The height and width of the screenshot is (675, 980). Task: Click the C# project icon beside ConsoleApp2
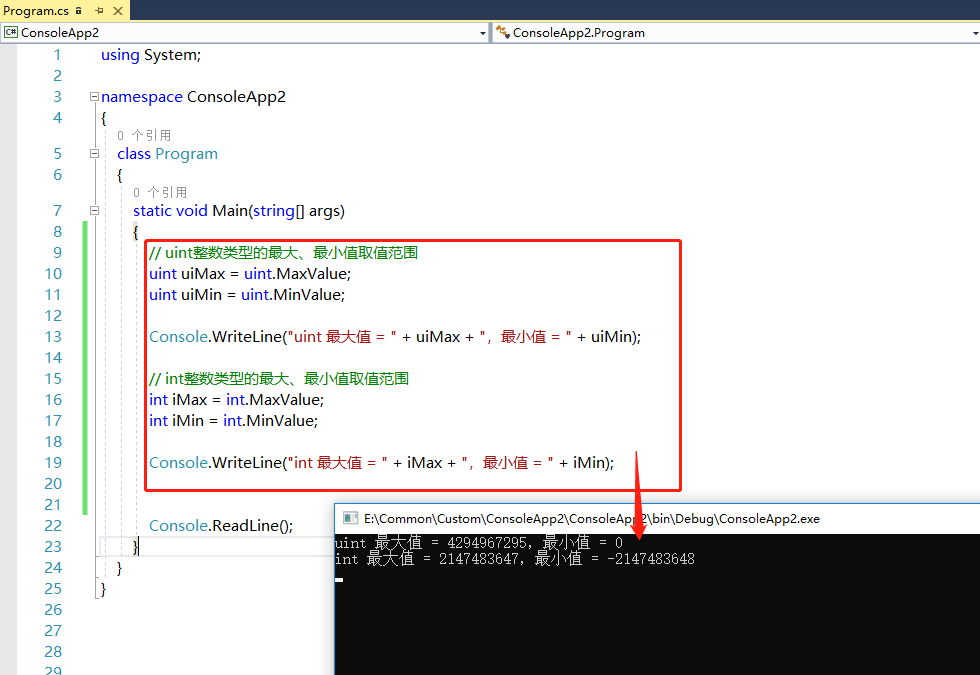click(x=11, y=33)
